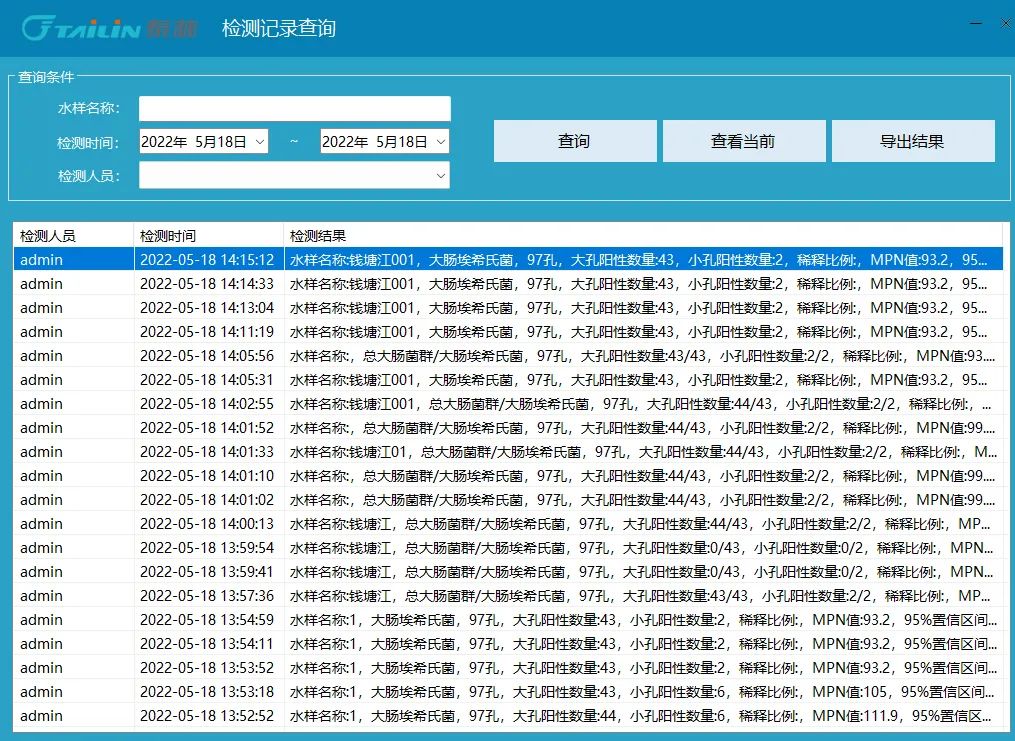This screenshot has width=1015, height=741.
Task: Select the record timed 2022-05-18 13:53:18
Action: coord(207,692)
